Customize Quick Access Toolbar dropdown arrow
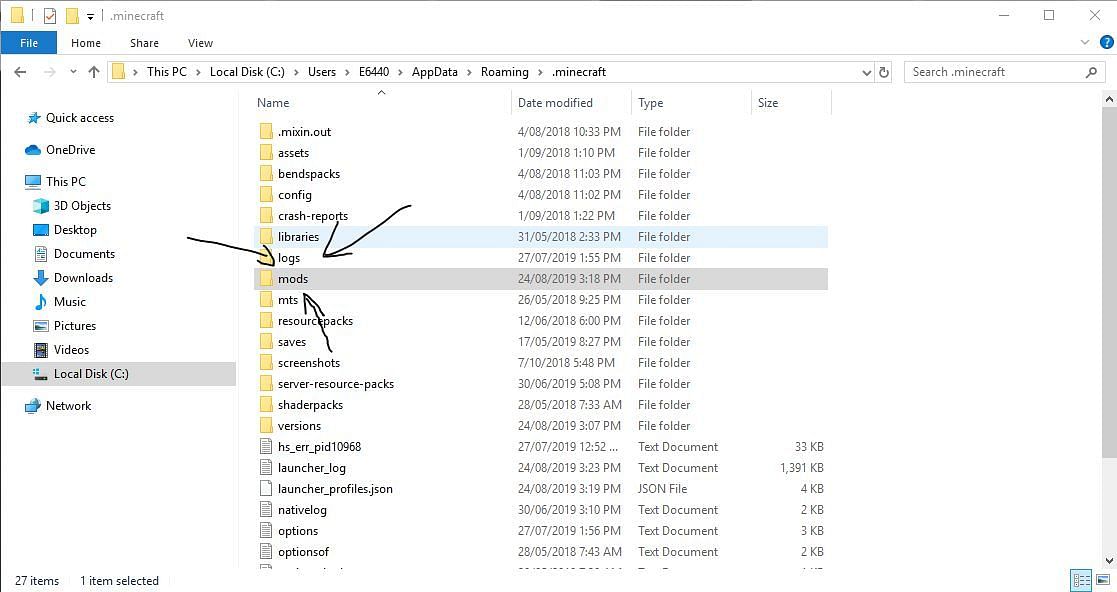 pos(90,16)
